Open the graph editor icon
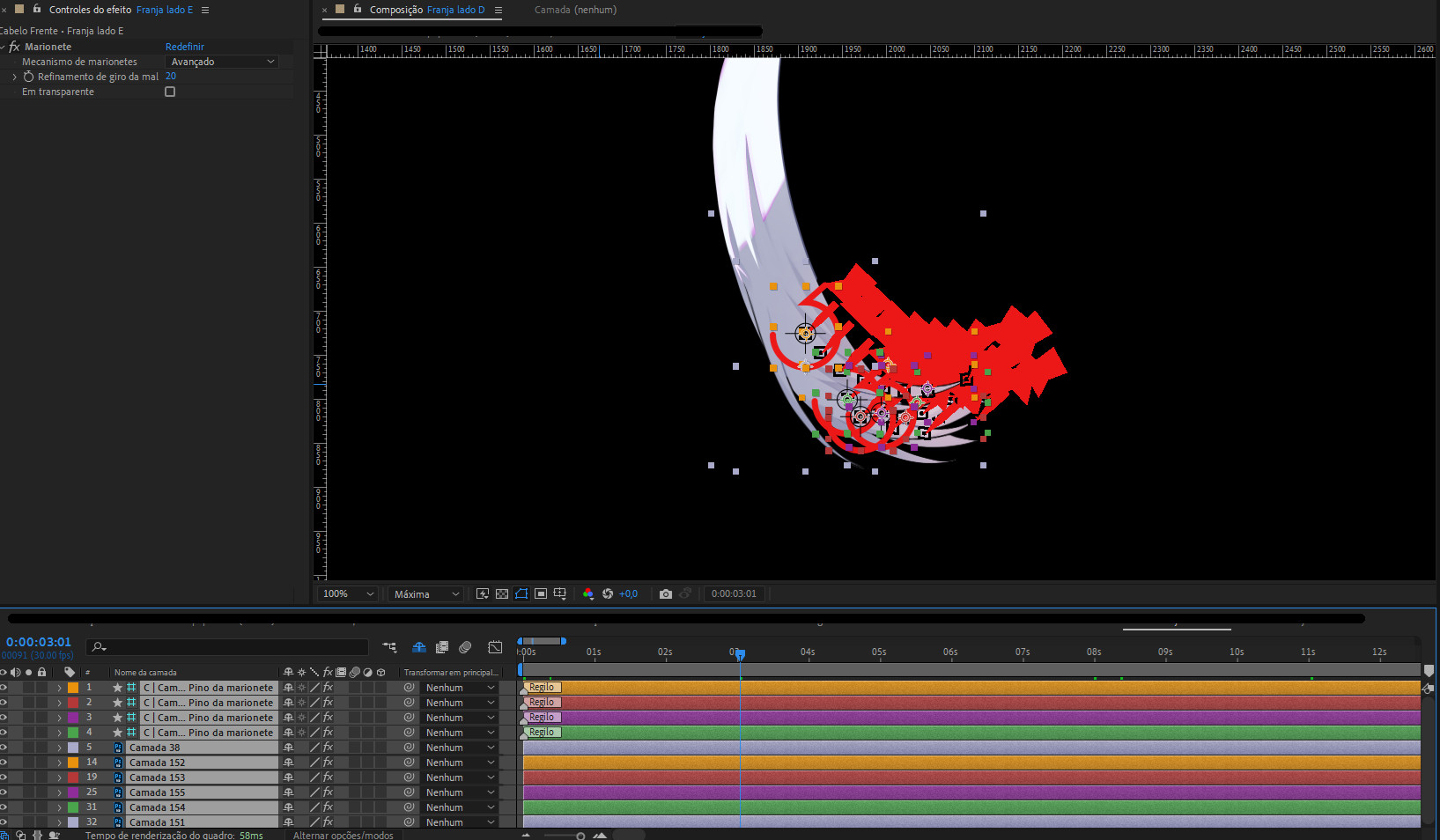 point(496,647)
